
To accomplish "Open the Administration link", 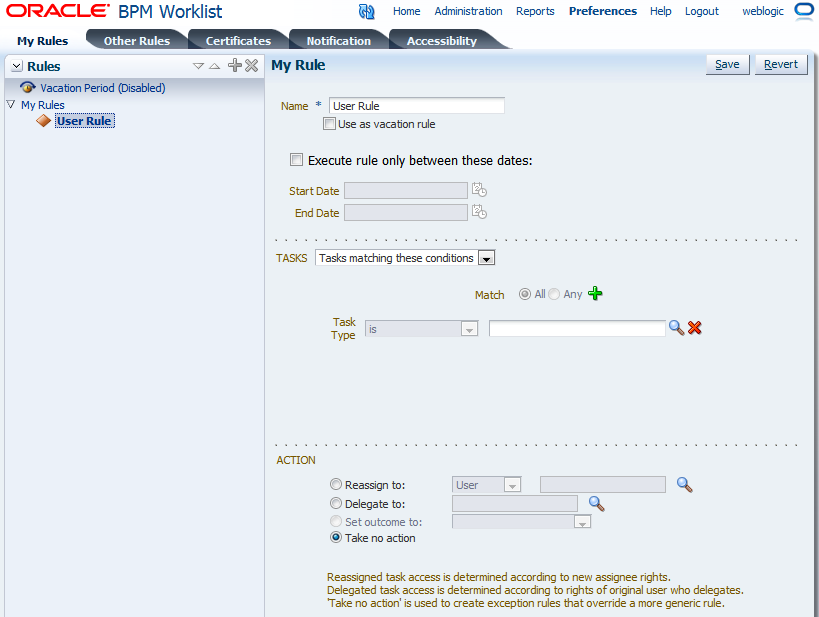I will click(468, 11).
